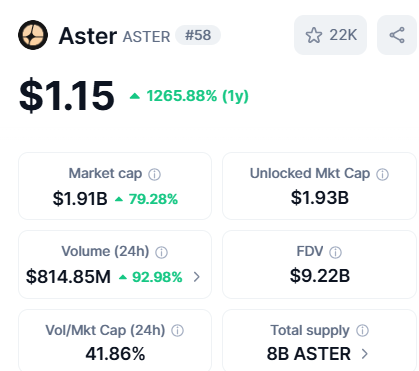This screenshot has width=419, height=371.
Task: Click the Aster coin logo
Action: point(33,35)
